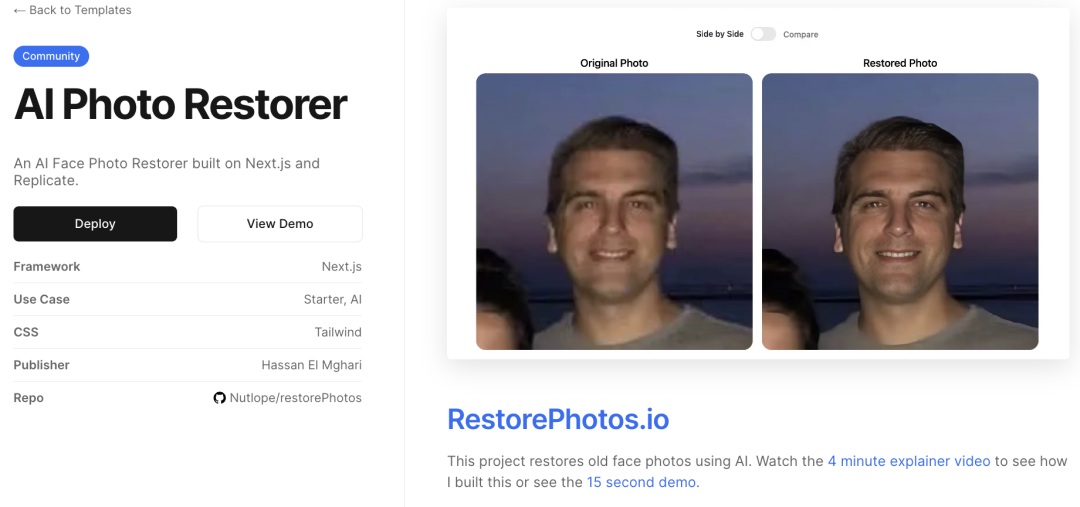The image size is (1080, 507).
Task: Click the Framework row label
Action: pos(47,267)
